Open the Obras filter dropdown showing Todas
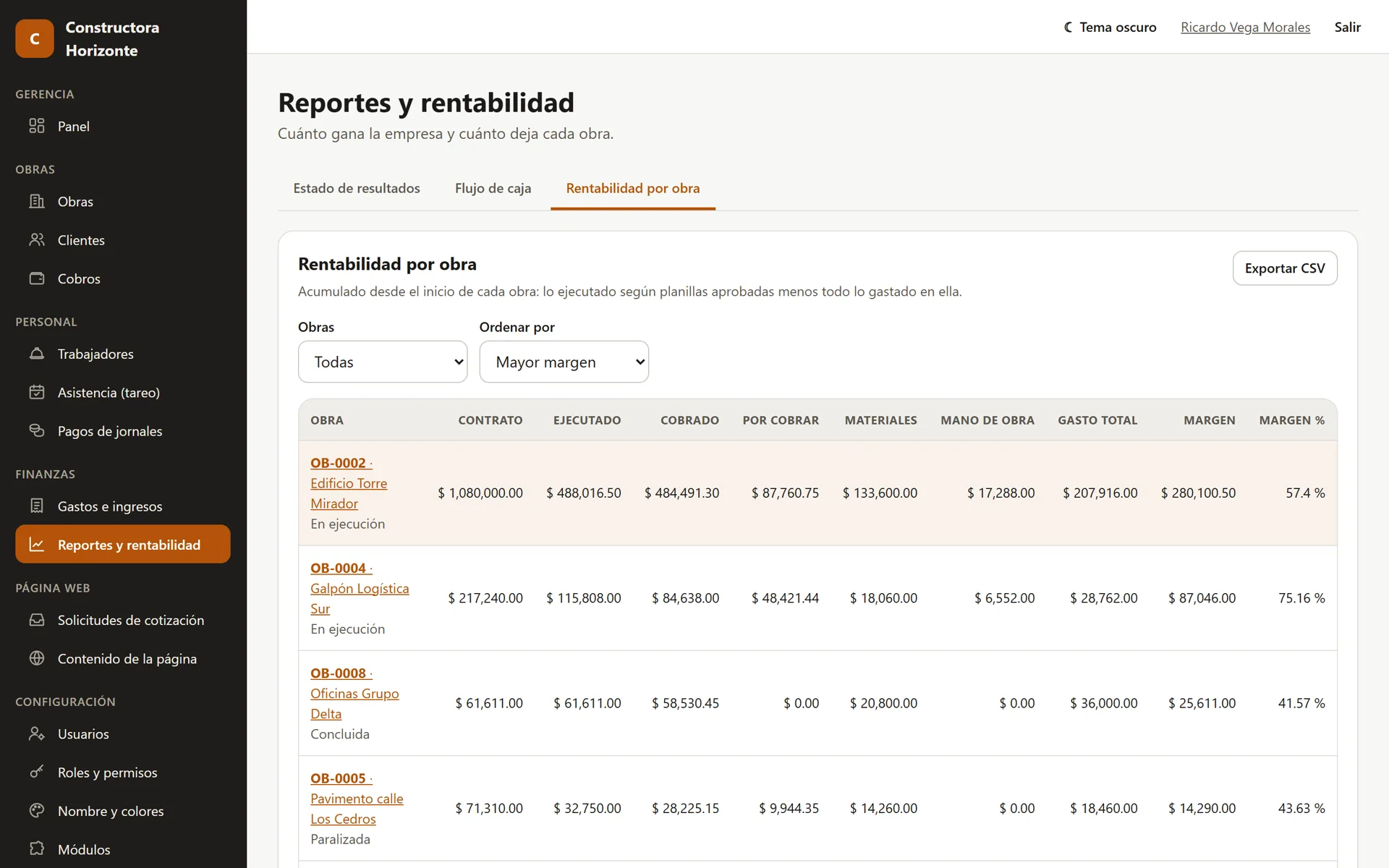 [383, 362]
